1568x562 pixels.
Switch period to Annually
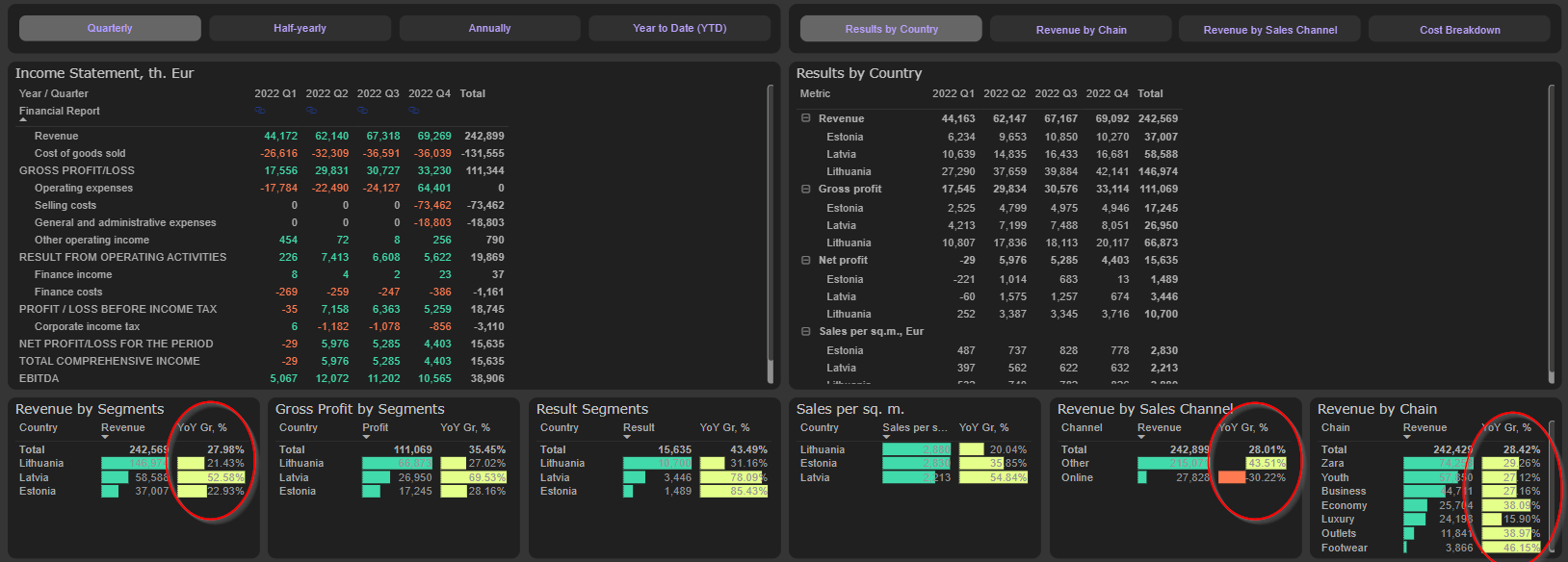tap(489, 28)
